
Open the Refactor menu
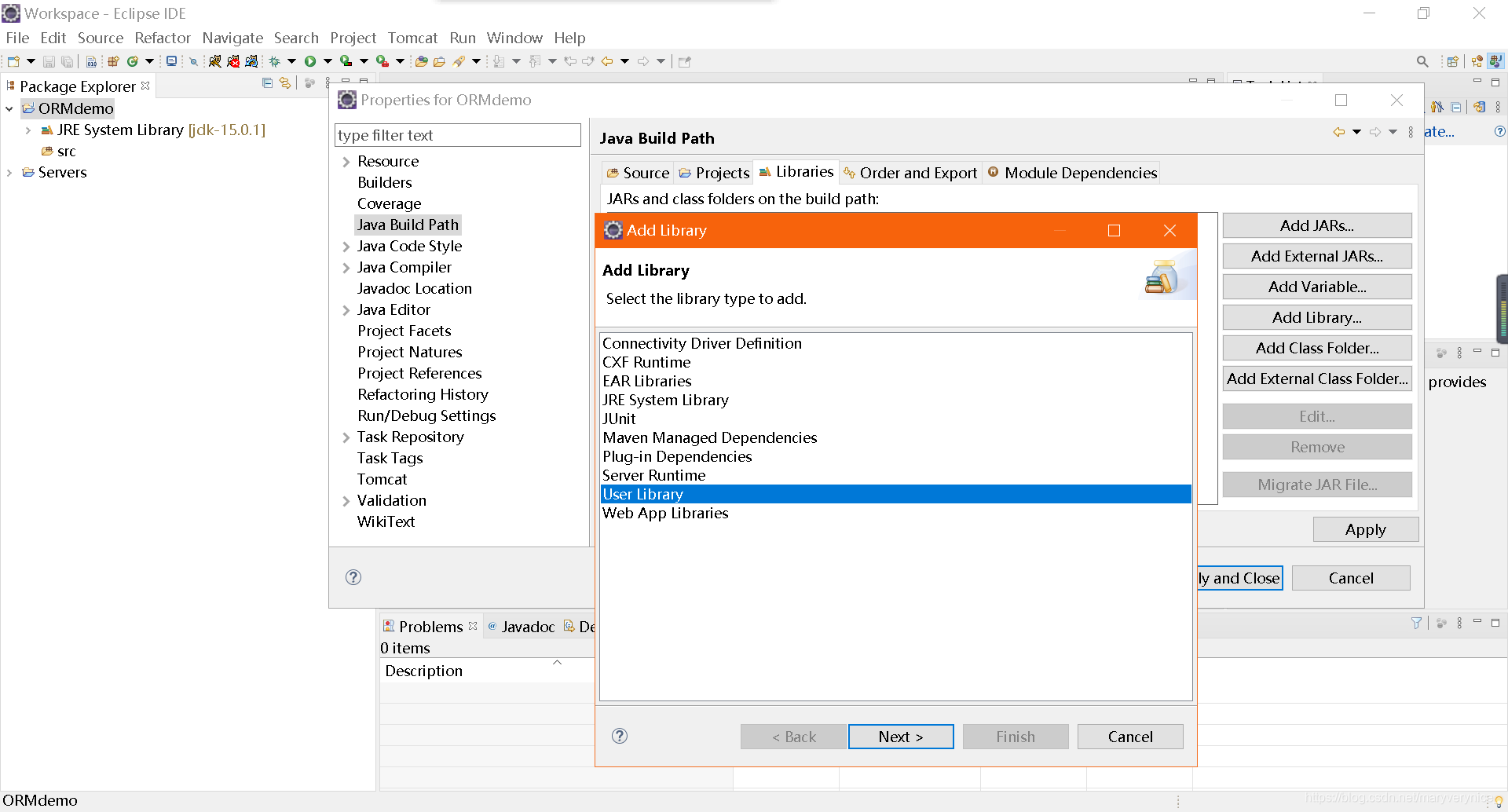163,38
